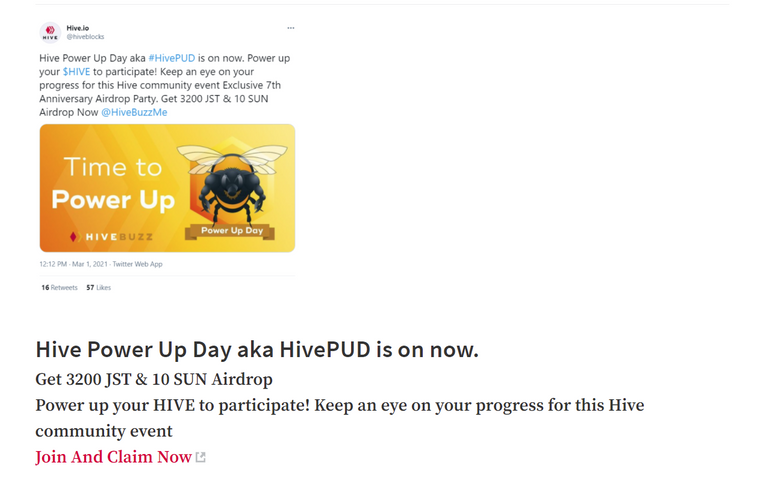Image resolution: width=768 pixels, height=502 pixels.
Task: Open the #HivePUD hashtag link
Action: coord(171,58)
